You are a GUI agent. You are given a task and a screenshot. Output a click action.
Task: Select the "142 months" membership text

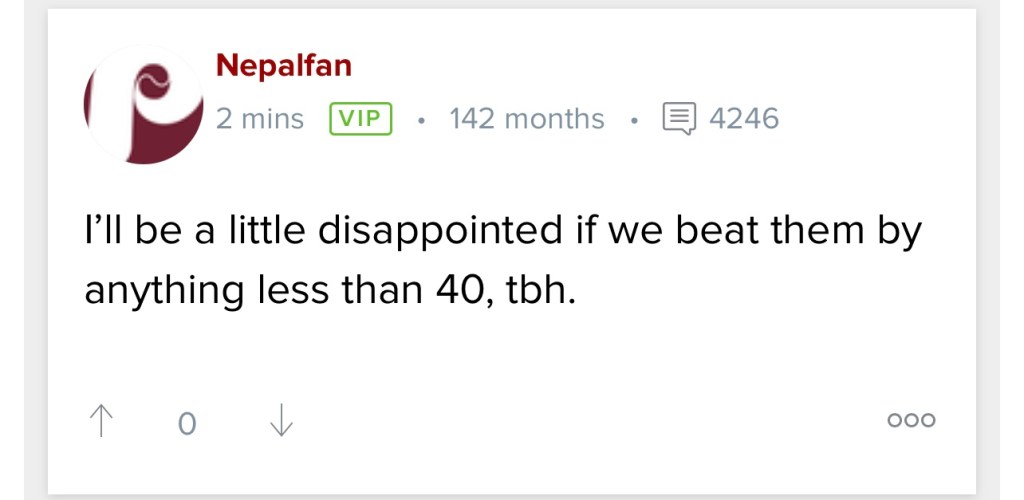pos(526,119)
